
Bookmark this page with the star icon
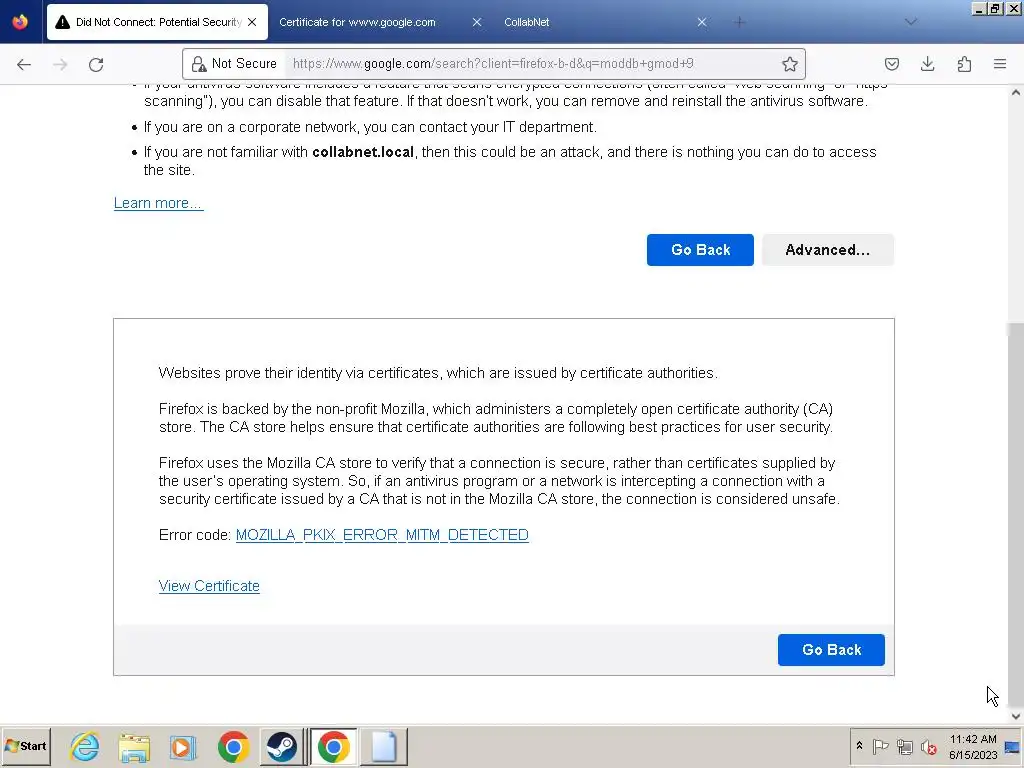pos(790,64)
